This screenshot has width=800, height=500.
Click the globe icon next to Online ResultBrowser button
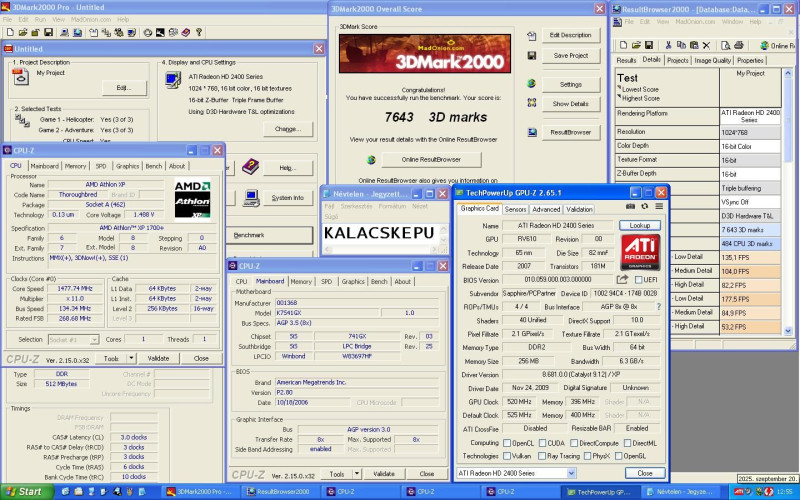click(371, 160)
